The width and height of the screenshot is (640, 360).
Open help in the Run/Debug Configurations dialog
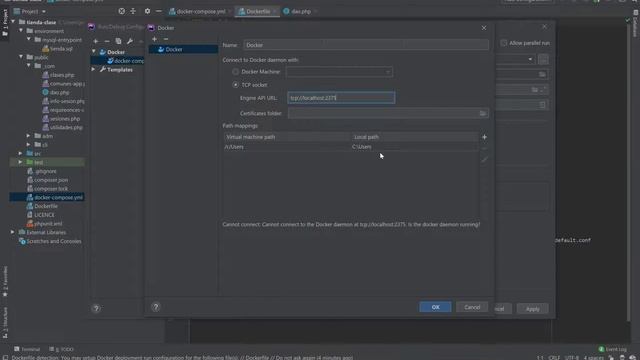click(96, 308)
